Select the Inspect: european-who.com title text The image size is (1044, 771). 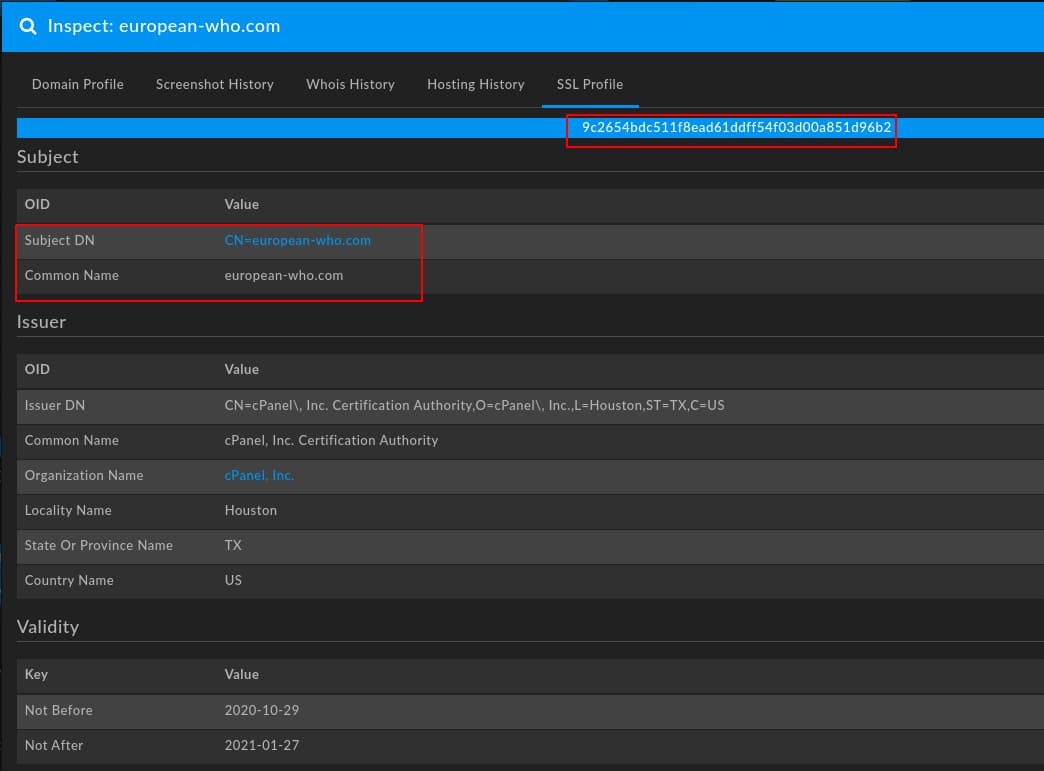click(x=164, y=26)
